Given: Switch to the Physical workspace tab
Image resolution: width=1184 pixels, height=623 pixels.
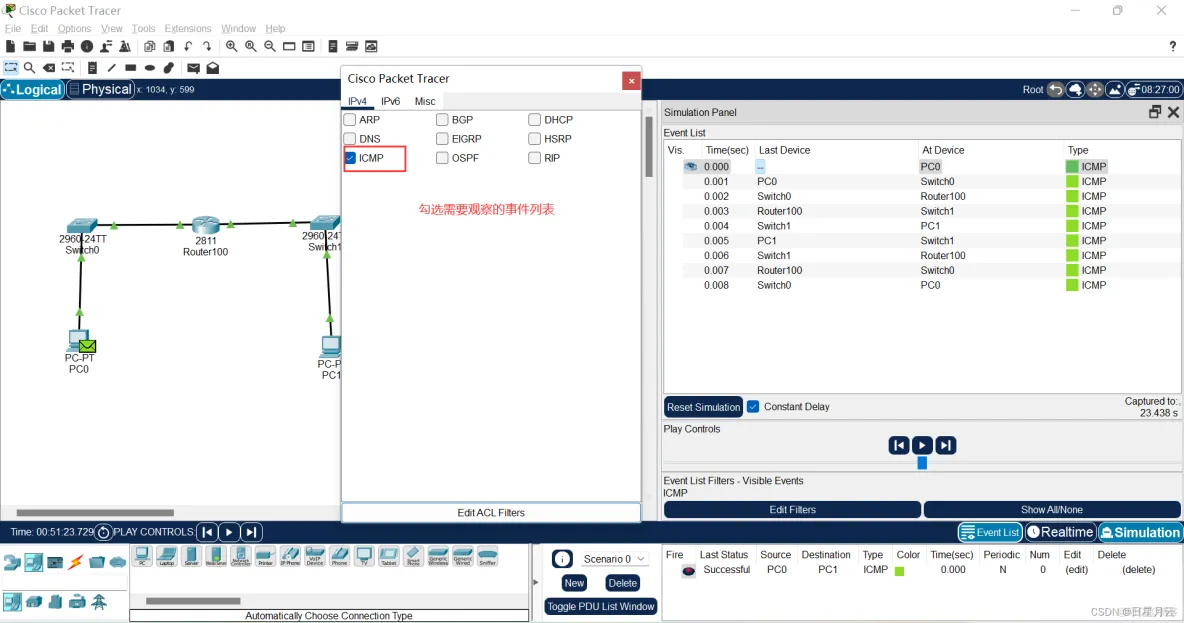Looking at the screenshot, I should coord(100,89).
